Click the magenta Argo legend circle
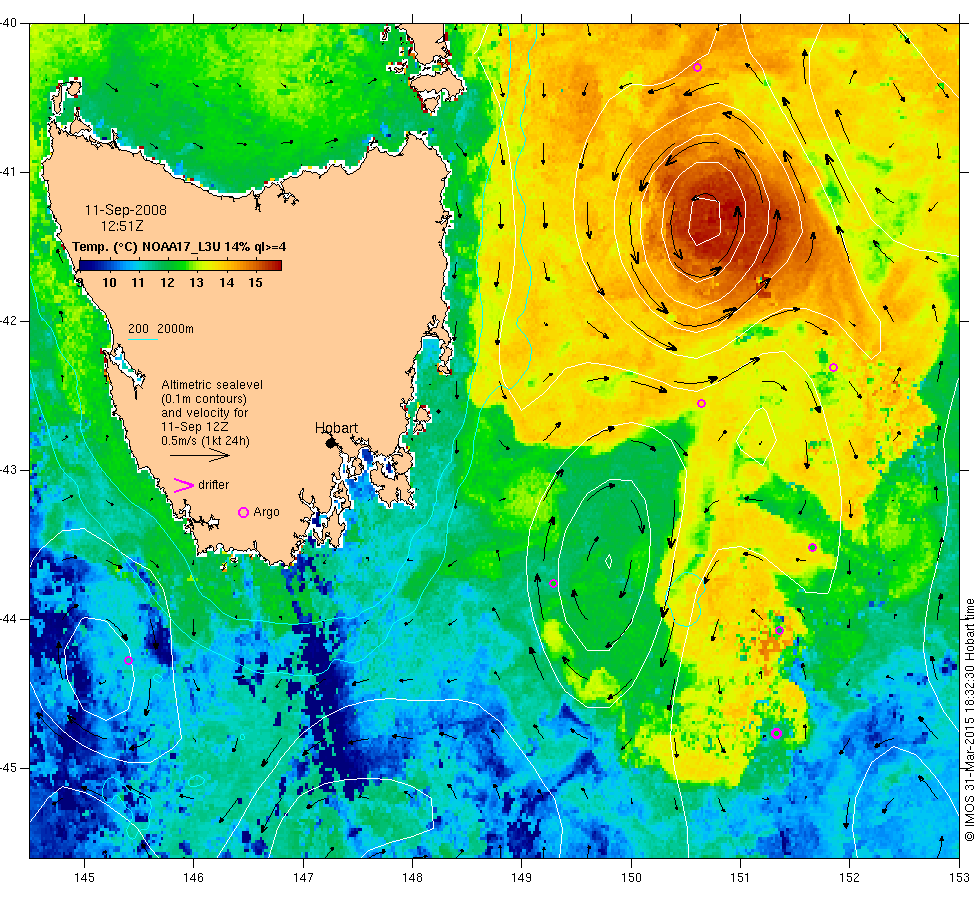The height and width of the screenshot is (900, 980). click(244, 512)
